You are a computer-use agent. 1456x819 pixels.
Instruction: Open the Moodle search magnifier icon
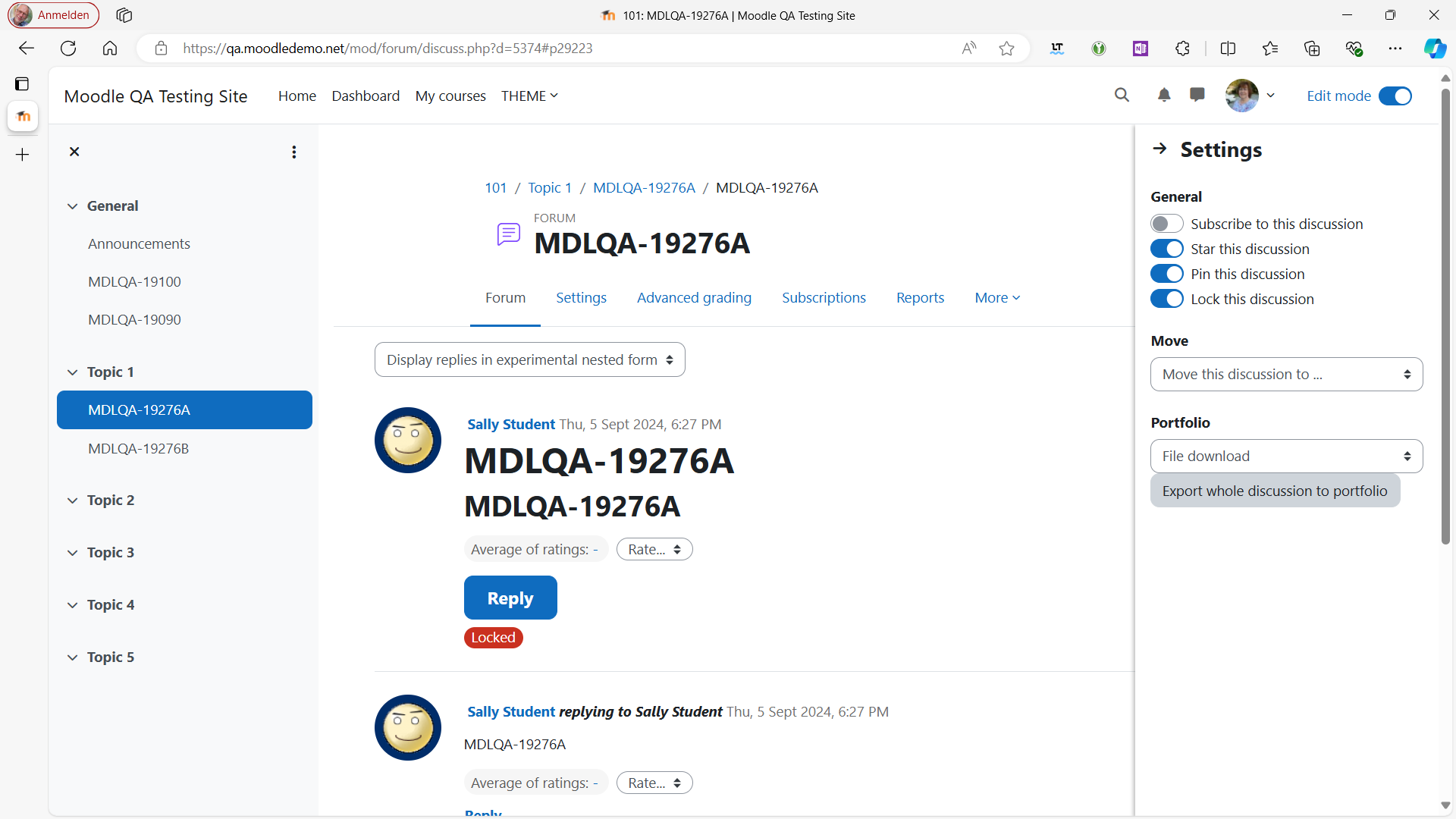coord(1122,95)
